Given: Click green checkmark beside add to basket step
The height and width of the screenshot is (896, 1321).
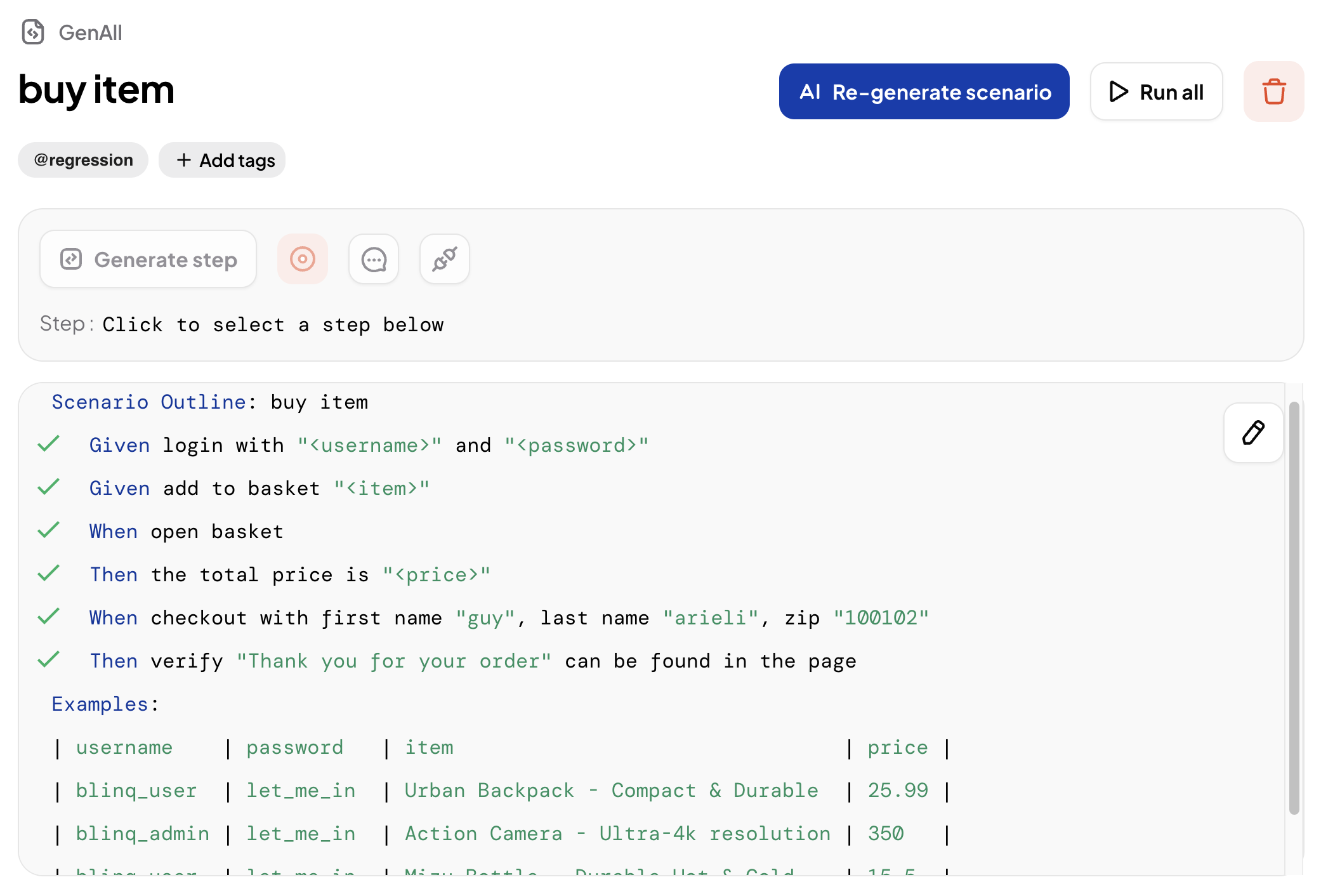Looking at the screenshot, I should [48, 487].
